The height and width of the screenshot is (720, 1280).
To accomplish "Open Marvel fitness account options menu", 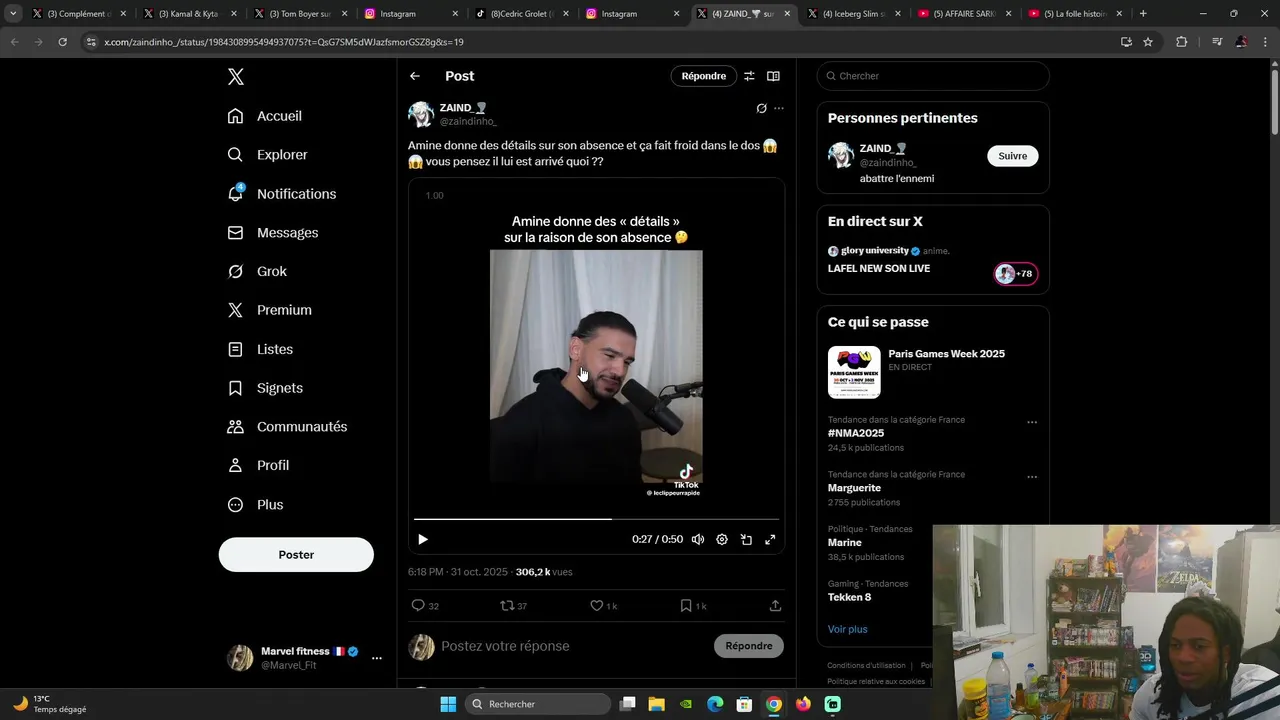I will (x=377, y=658).
